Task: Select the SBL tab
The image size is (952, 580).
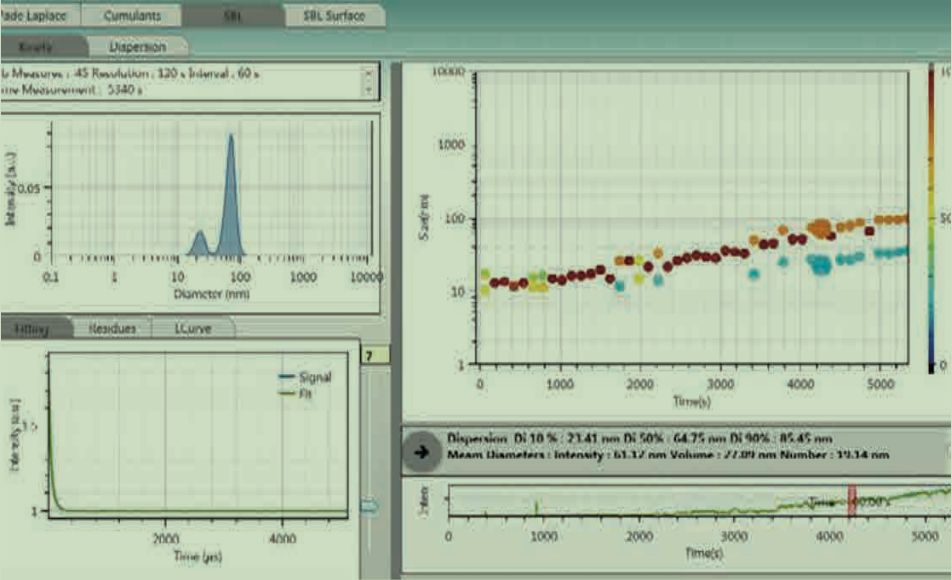Action: pyautogui.click(x=232, y=16)
